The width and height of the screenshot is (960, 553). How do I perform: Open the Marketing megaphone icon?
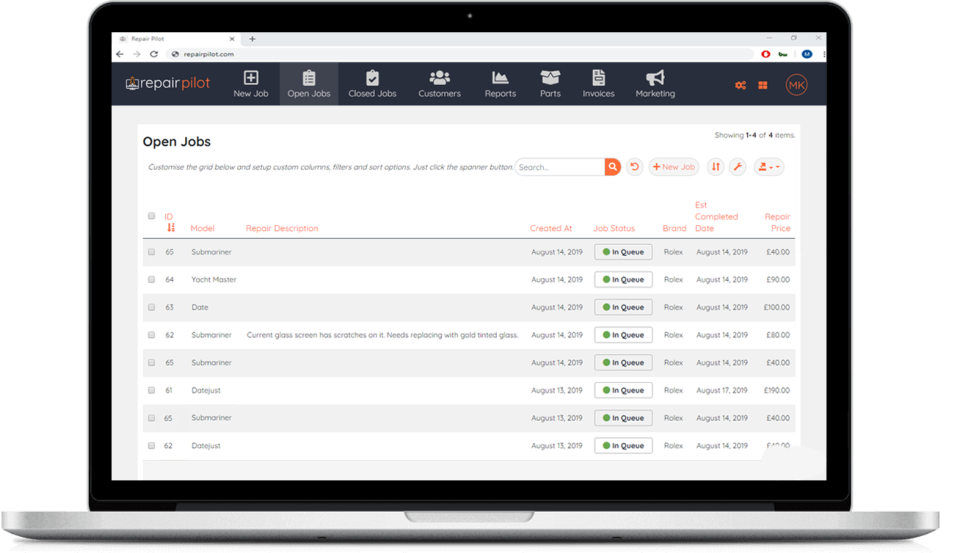coord(654,78)
